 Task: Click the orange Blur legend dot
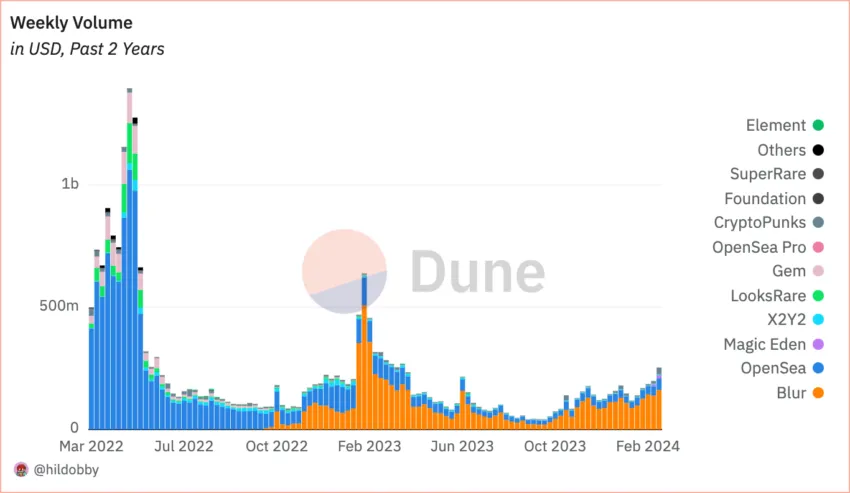[x=818, y=393]
